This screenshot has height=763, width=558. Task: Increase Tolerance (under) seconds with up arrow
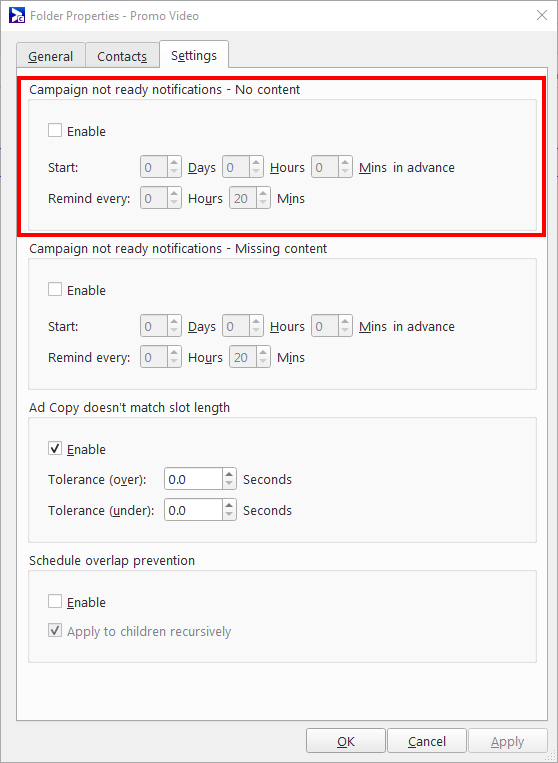pos(229,505)
